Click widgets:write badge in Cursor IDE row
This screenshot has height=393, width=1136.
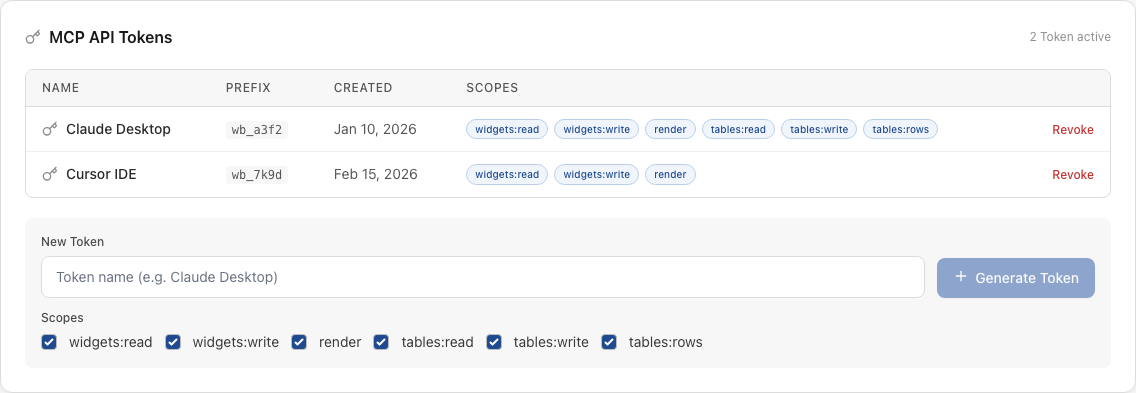click(596, 175)
